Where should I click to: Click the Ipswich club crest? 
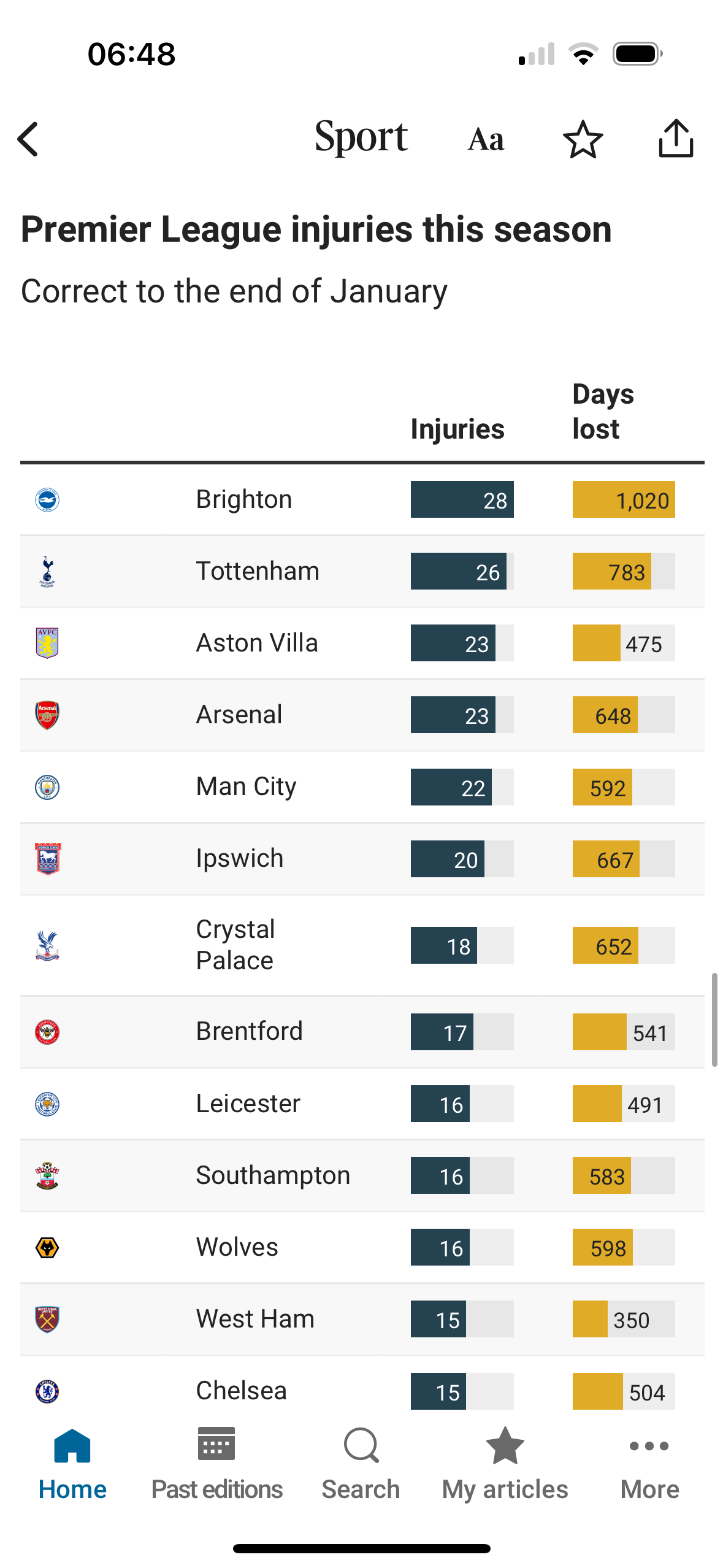pyautogui.click(x=47, y=858)
